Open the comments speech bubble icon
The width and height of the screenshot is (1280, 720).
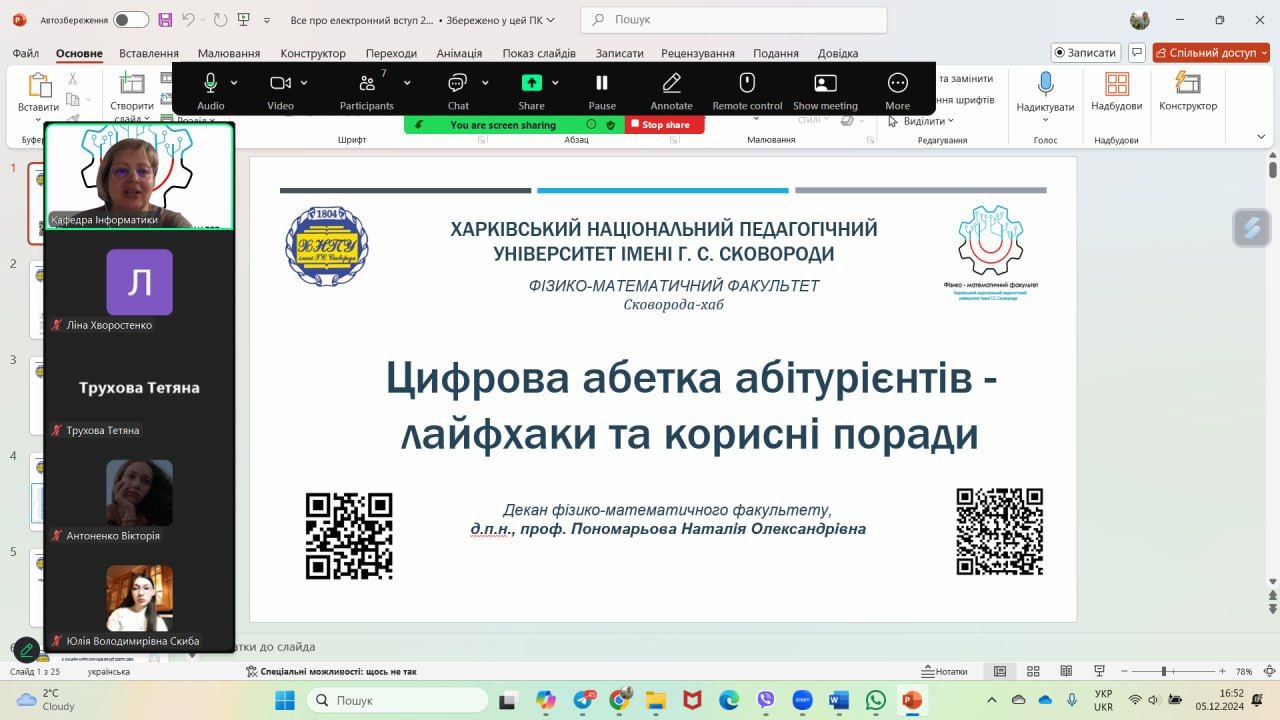(1136, 52)
